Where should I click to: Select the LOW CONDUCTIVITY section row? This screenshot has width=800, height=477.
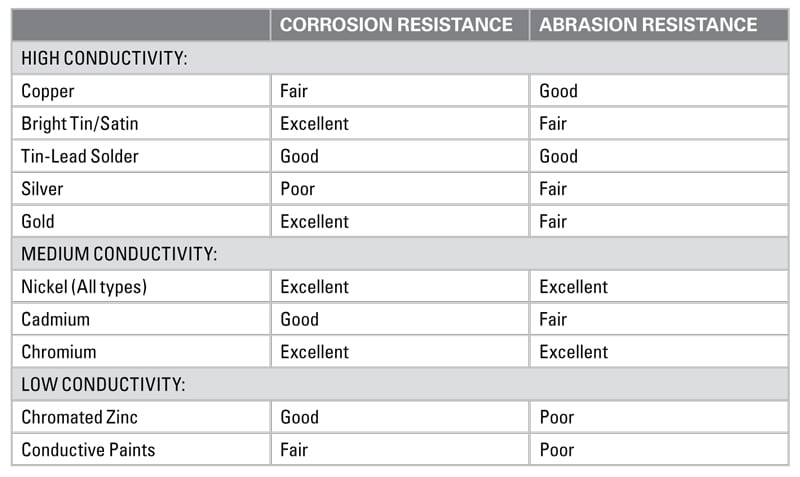[x=400, y=384]
